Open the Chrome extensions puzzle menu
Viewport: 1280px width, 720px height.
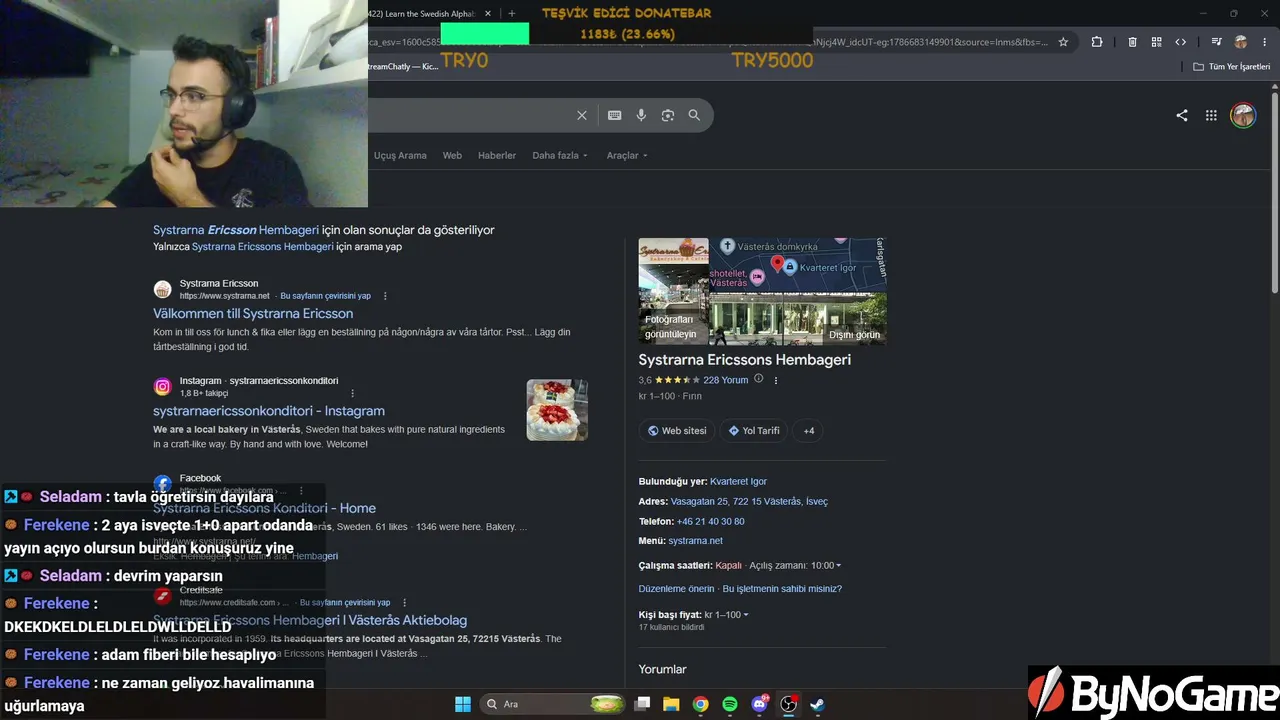click(1097, 42)
